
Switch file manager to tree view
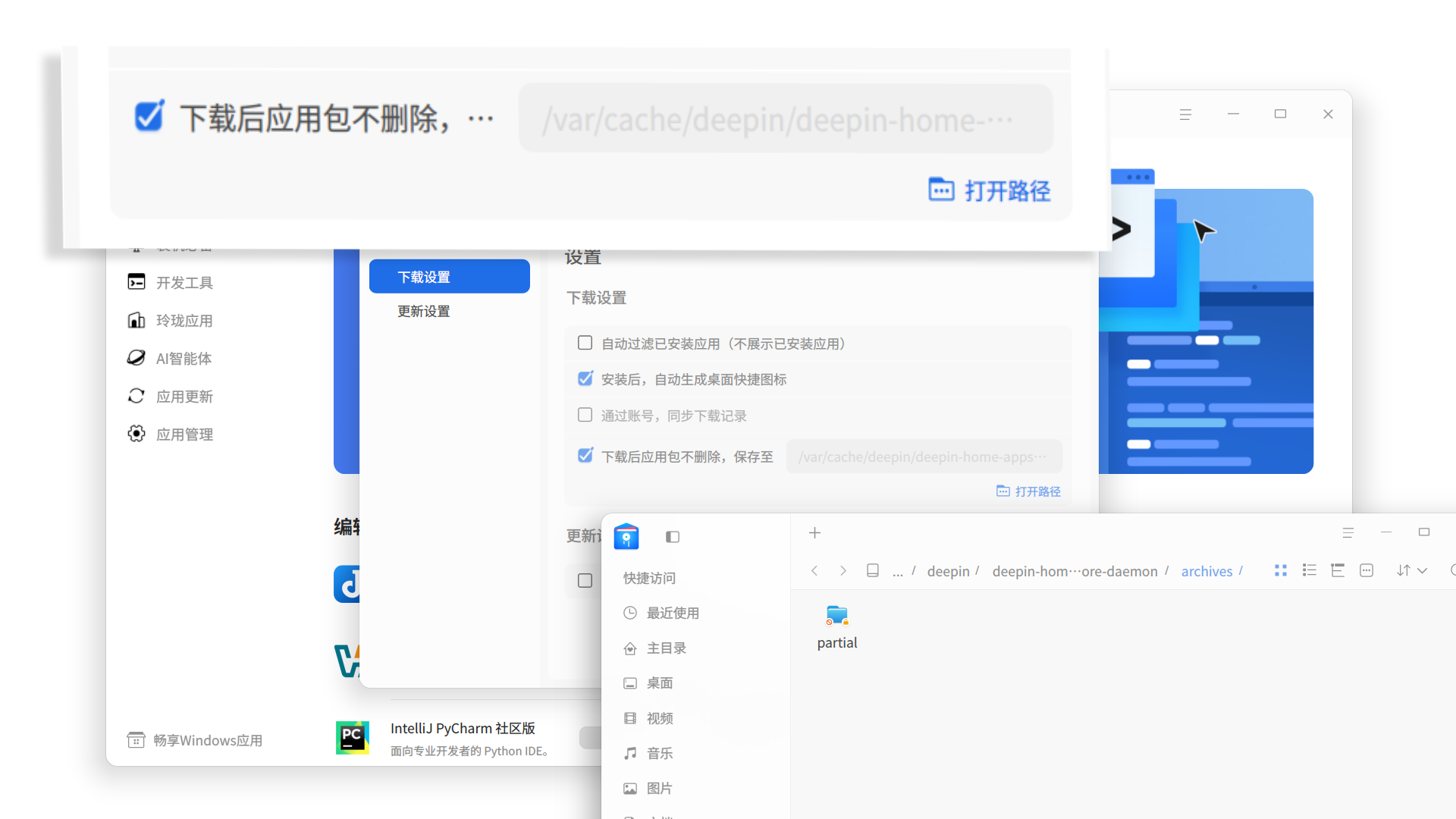click(x=1338, y=570)
